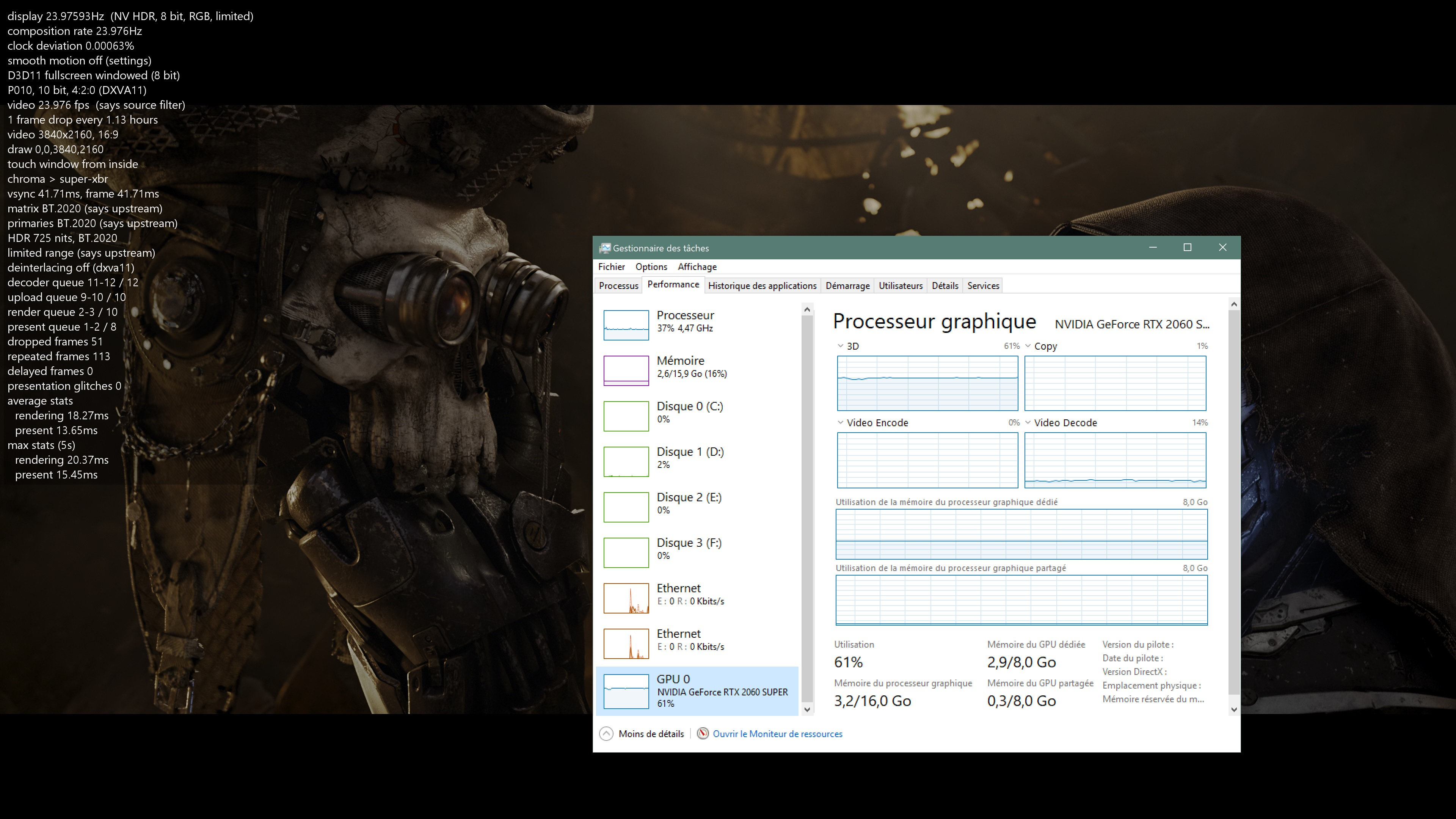Viewport: 1456px width, 819px height.
Task: Click 'repeated frames 113' overlay line
Action: click(59, 356)
